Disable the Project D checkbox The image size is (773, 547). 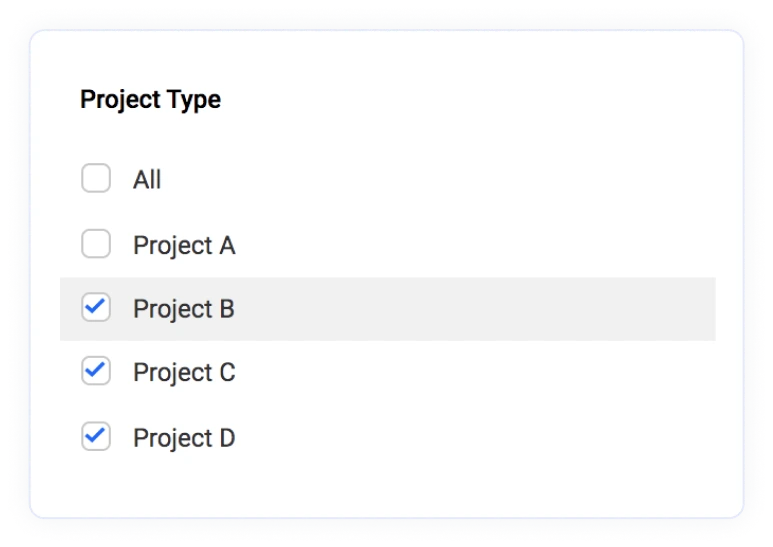tap(96, 436)
